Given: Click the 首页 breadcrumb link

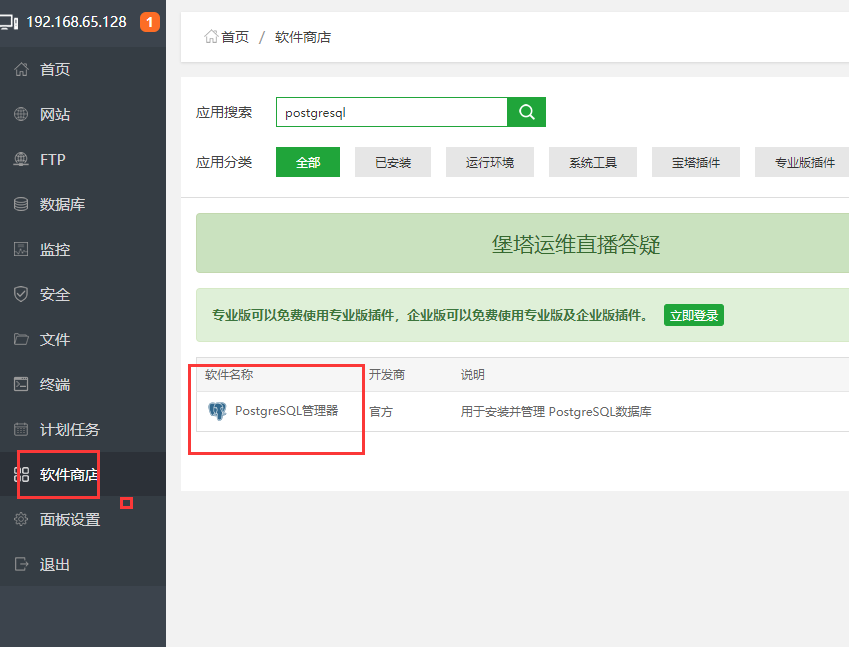Looking at the screenshot, I should tap(235, 37).
